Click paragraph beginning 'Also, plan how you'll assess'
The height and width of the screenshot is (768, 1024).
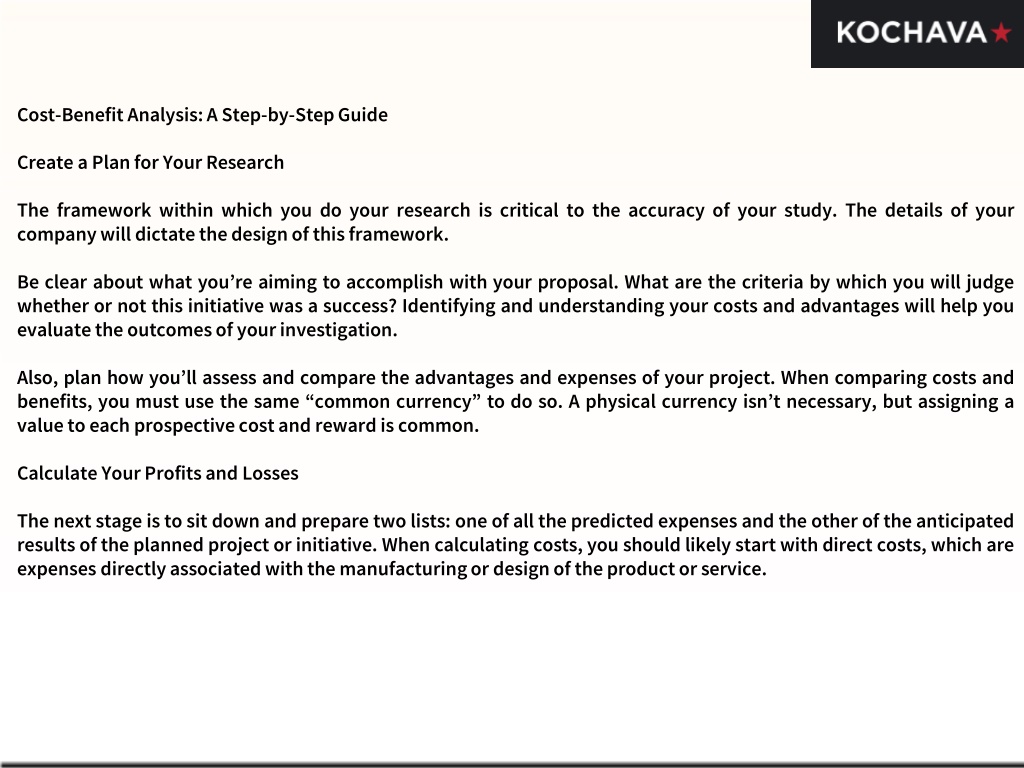[x=515, y=402]
